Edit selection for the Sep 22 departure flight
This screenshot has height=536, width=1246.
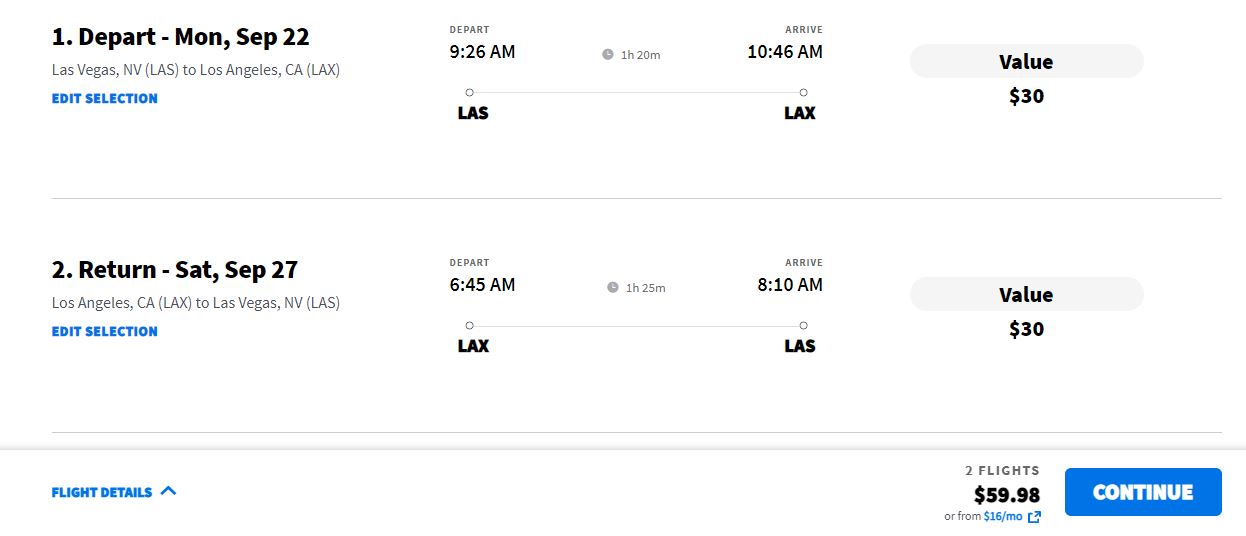pos(105,98)
